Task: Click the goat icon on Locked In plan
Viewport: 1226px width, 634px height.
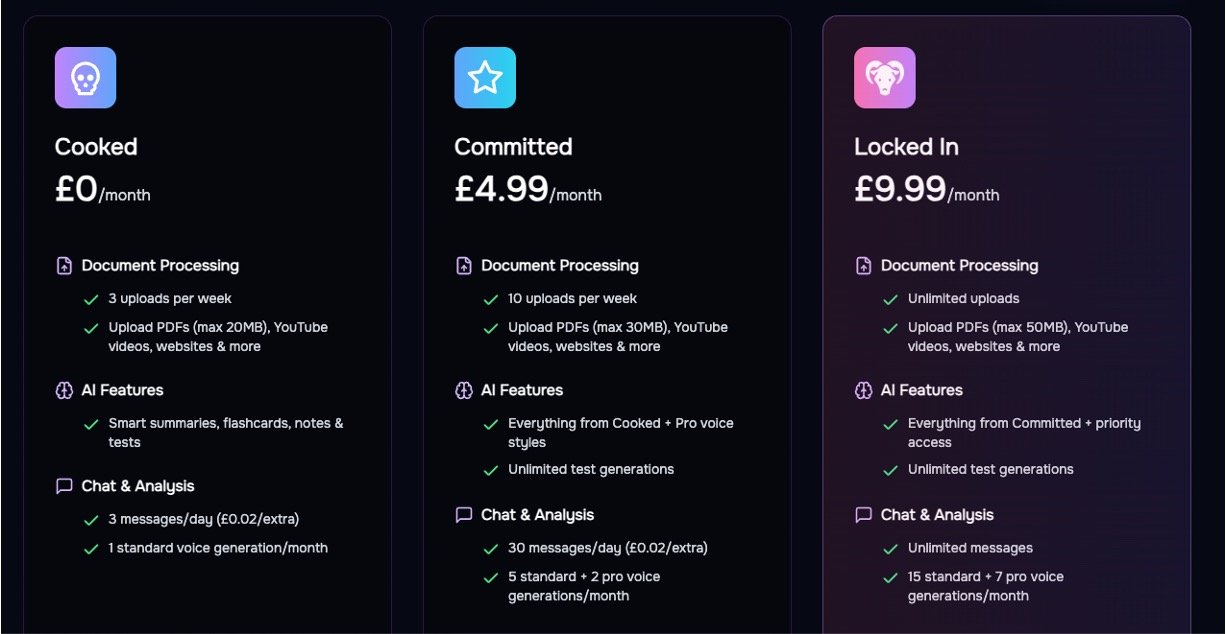Action: [885, 77]
